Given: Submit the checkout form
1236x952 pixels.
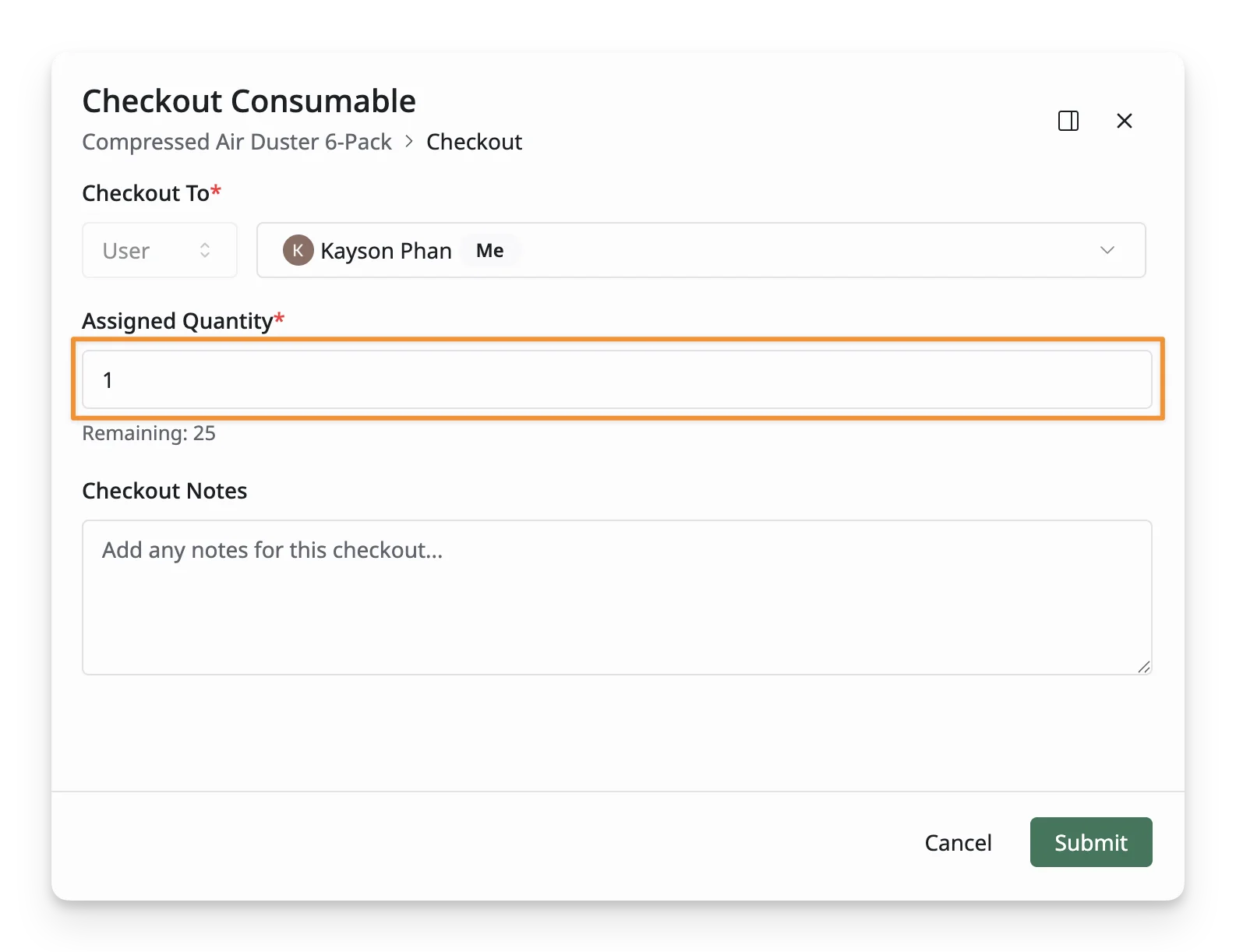Looking at the screenshot, I should click(x=1091, y=842).
